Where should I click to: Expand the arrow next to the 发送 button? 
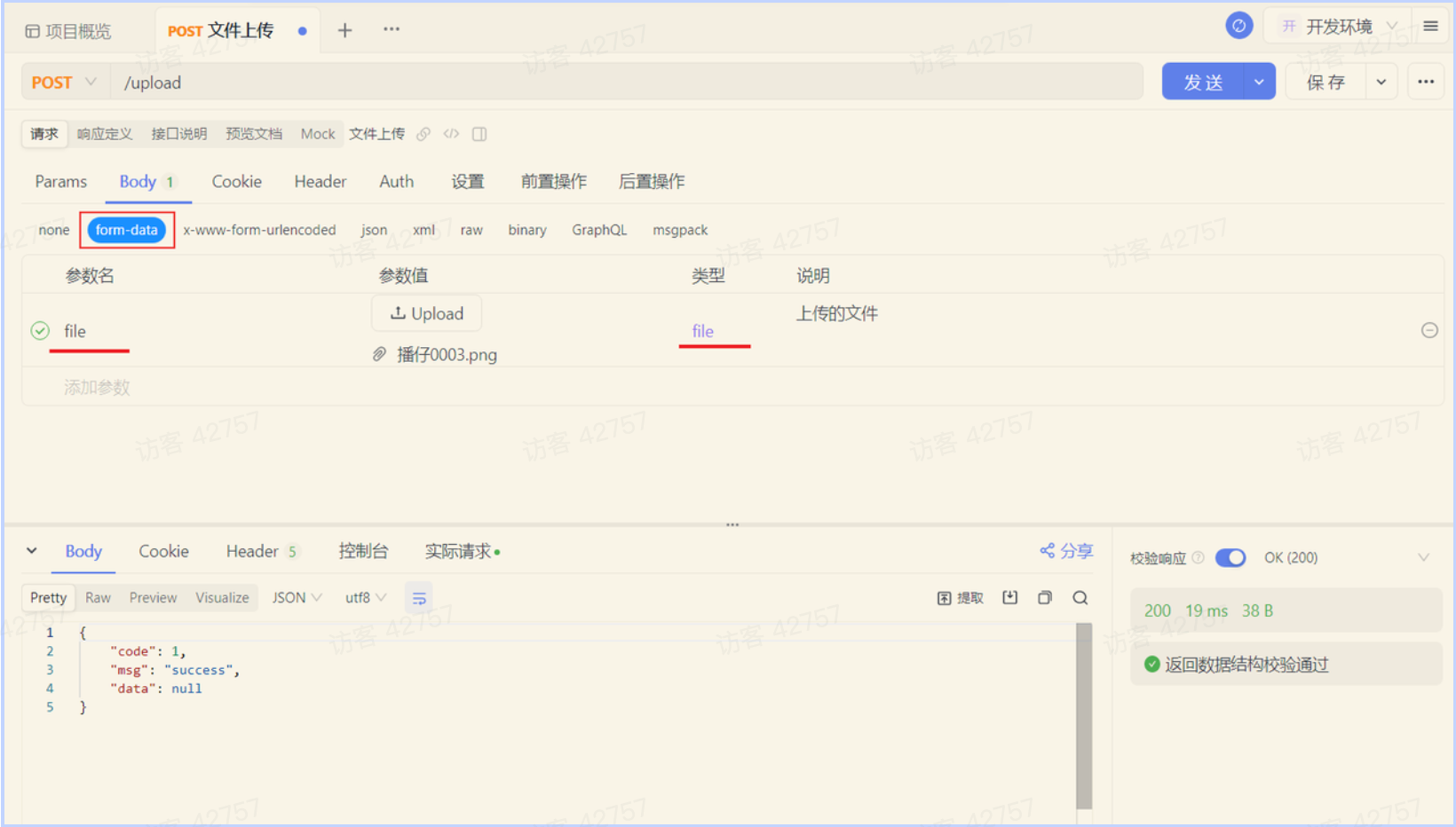(x=1258, y=81)
